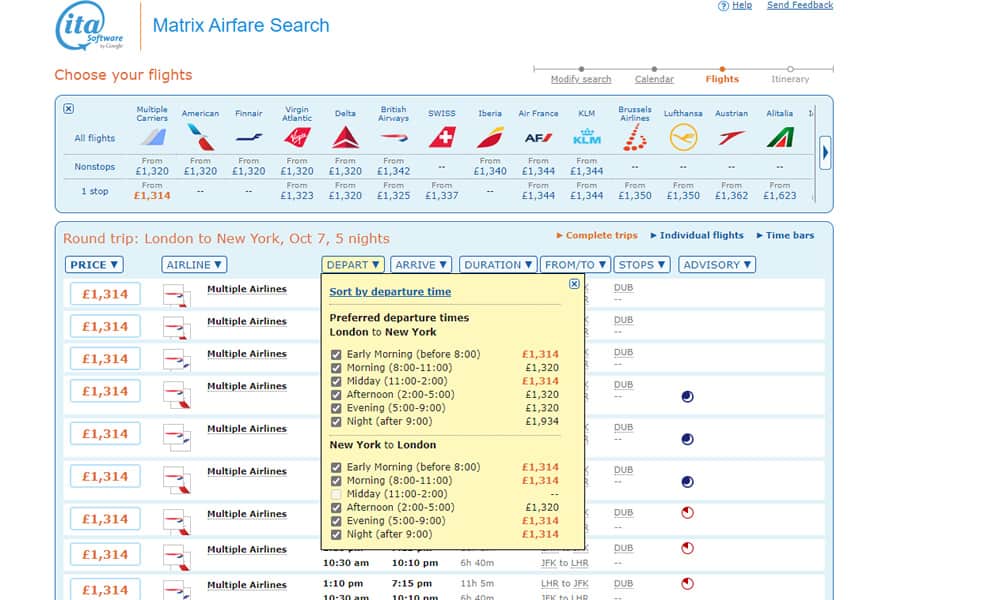Click the ITA Software logo
Screen dimensions: 1000x600
click(x=89, y=26)
